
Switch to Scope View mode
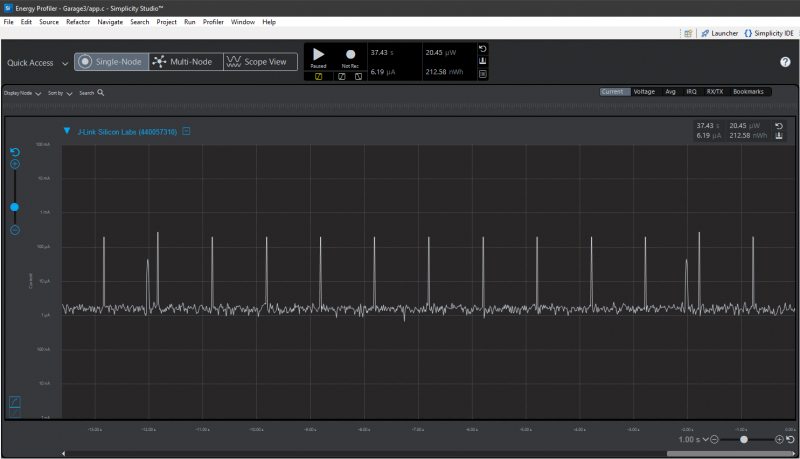260,62
